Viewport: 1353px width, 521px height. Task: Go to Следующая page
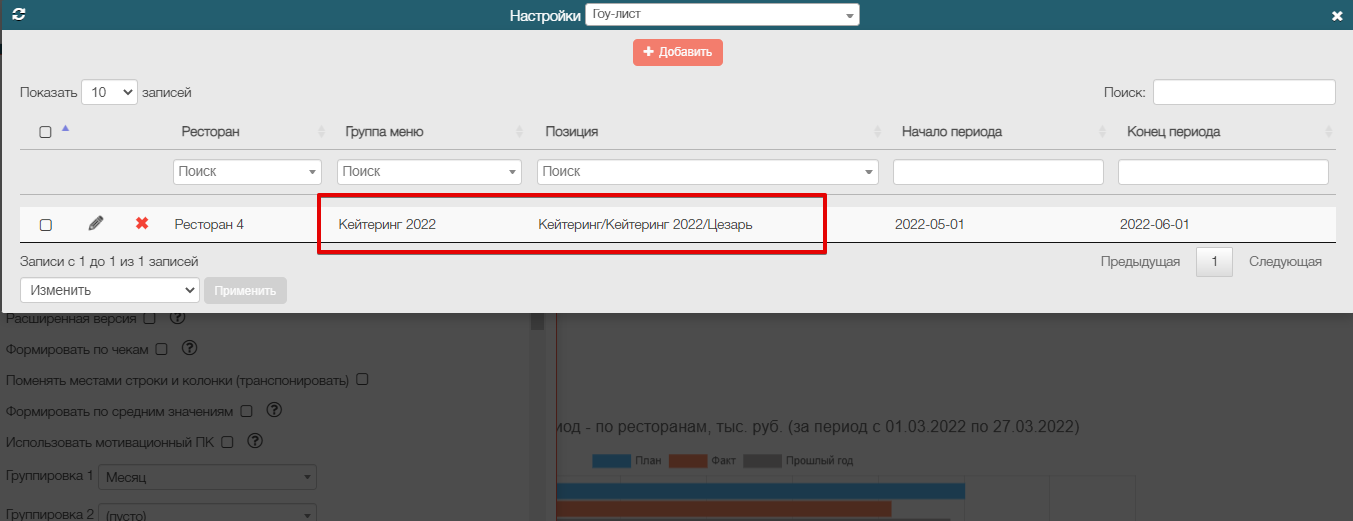tap(1285, 262)
